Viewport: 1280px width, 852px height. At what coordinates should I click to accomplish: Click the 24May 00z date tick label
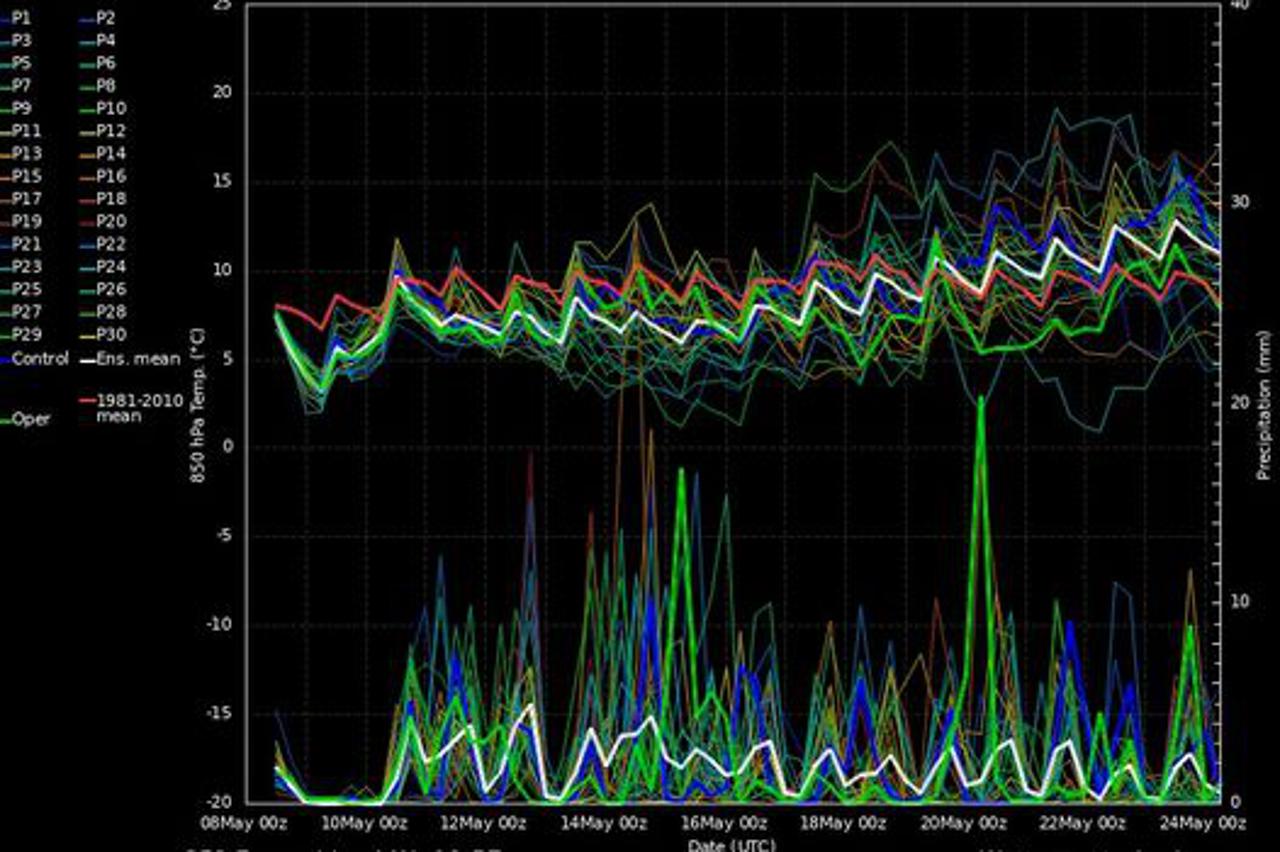point(1205,823)
